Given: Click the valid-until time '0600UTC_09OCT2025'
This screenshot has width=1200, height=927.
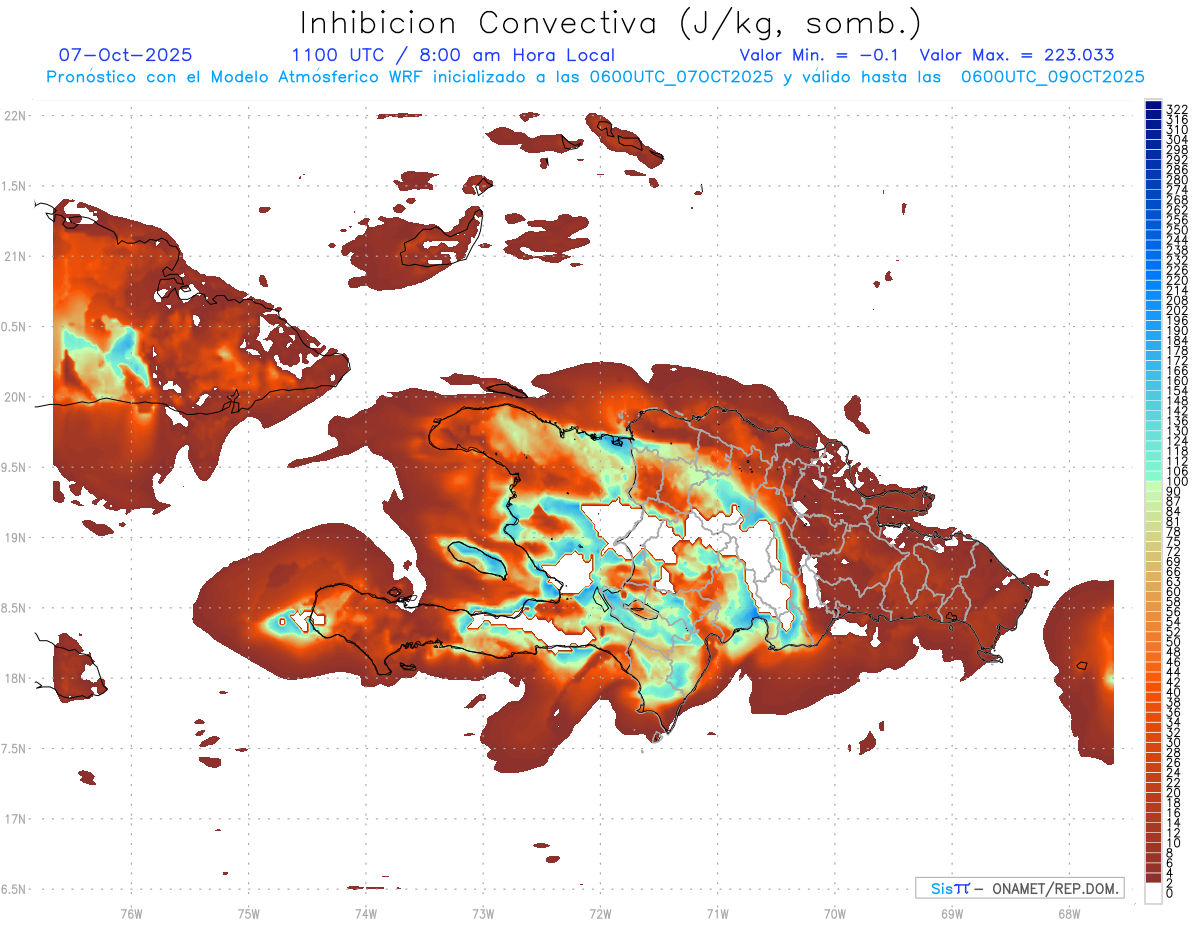Looking at the screenshot, I should 1053,77.
